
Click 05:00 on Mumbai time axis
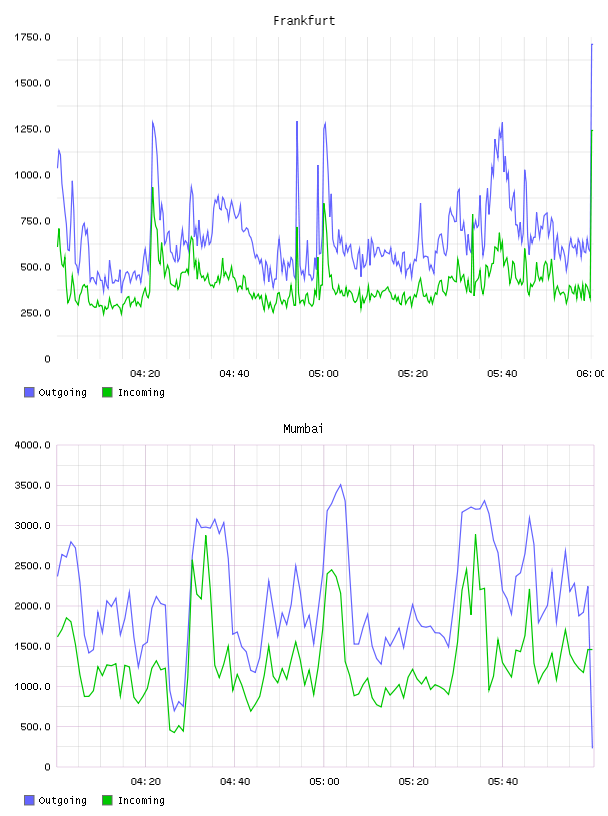[x=324, y=782]
